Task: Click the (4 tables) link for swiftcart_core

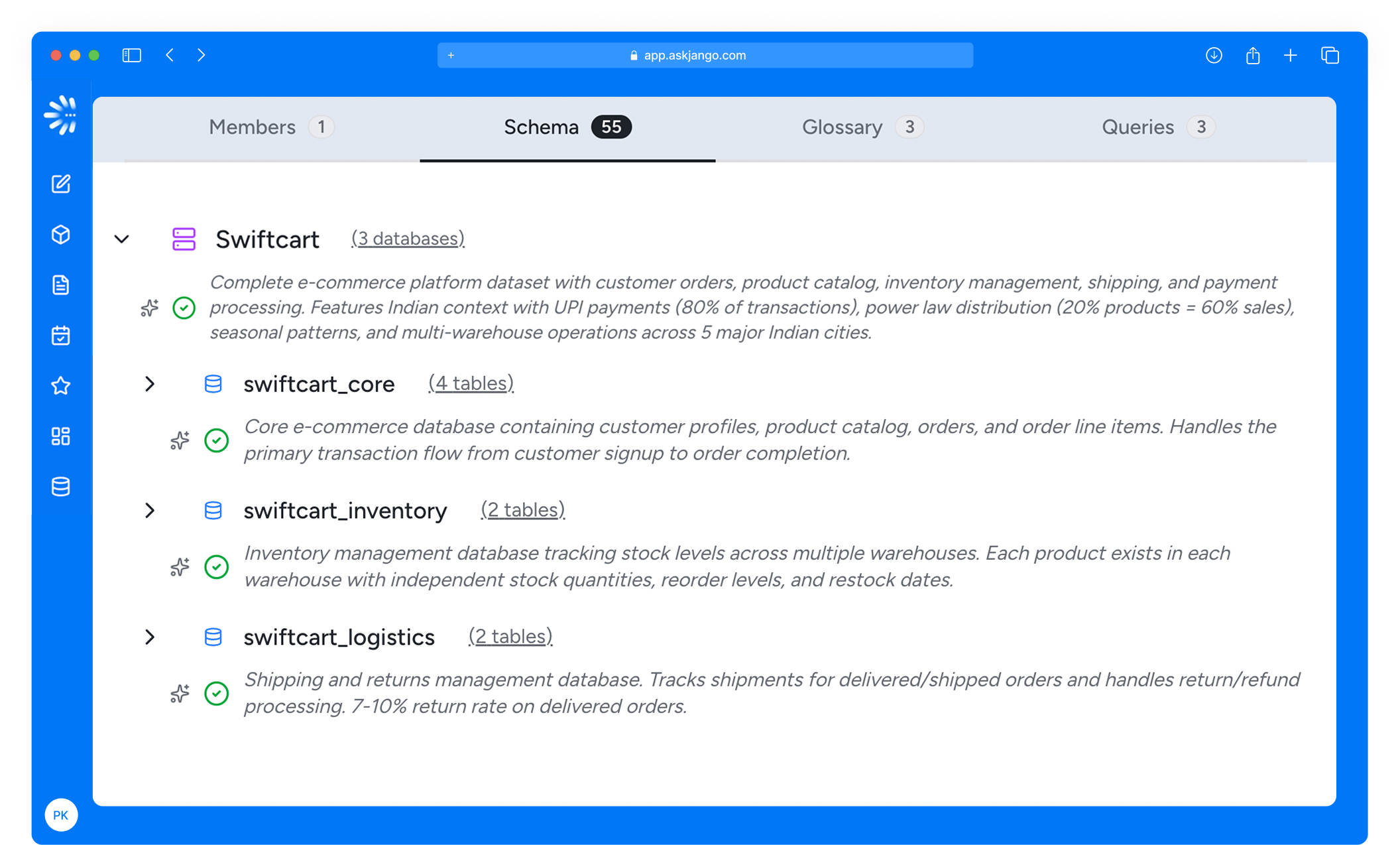Action: click(471, 383)
